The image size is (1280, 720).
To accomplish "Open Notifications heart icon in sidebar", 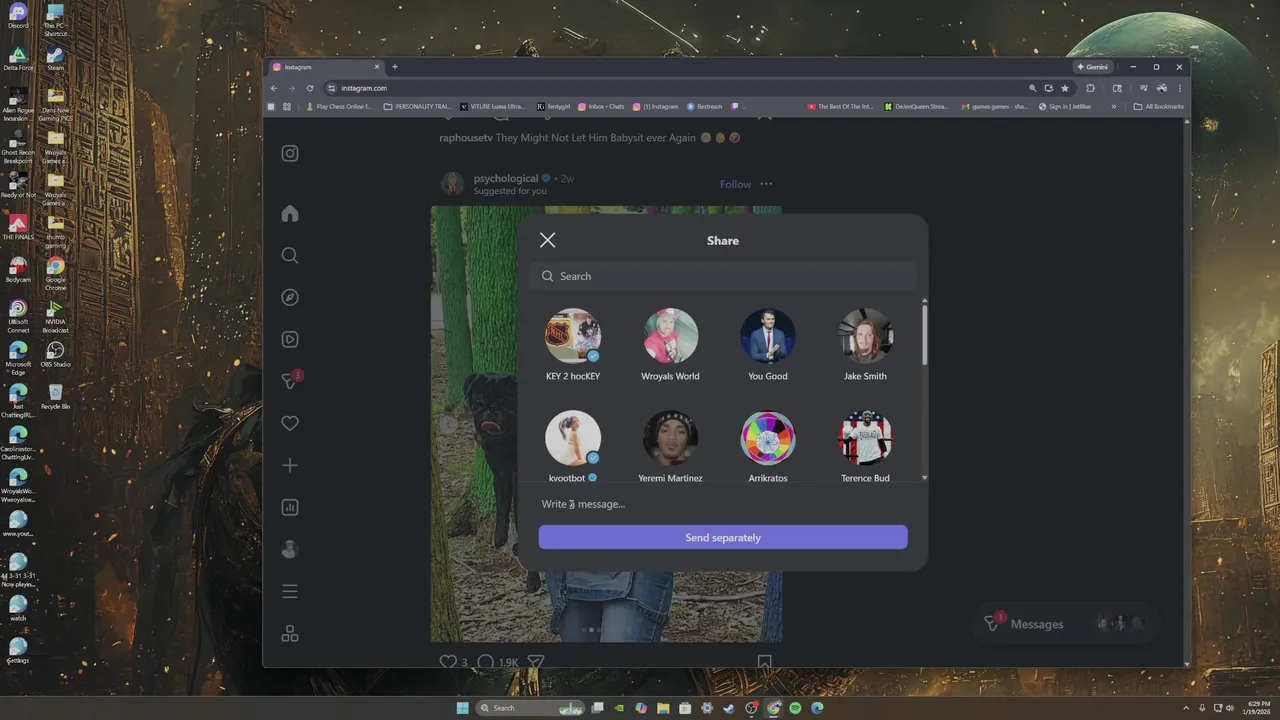I will [290, 423].
